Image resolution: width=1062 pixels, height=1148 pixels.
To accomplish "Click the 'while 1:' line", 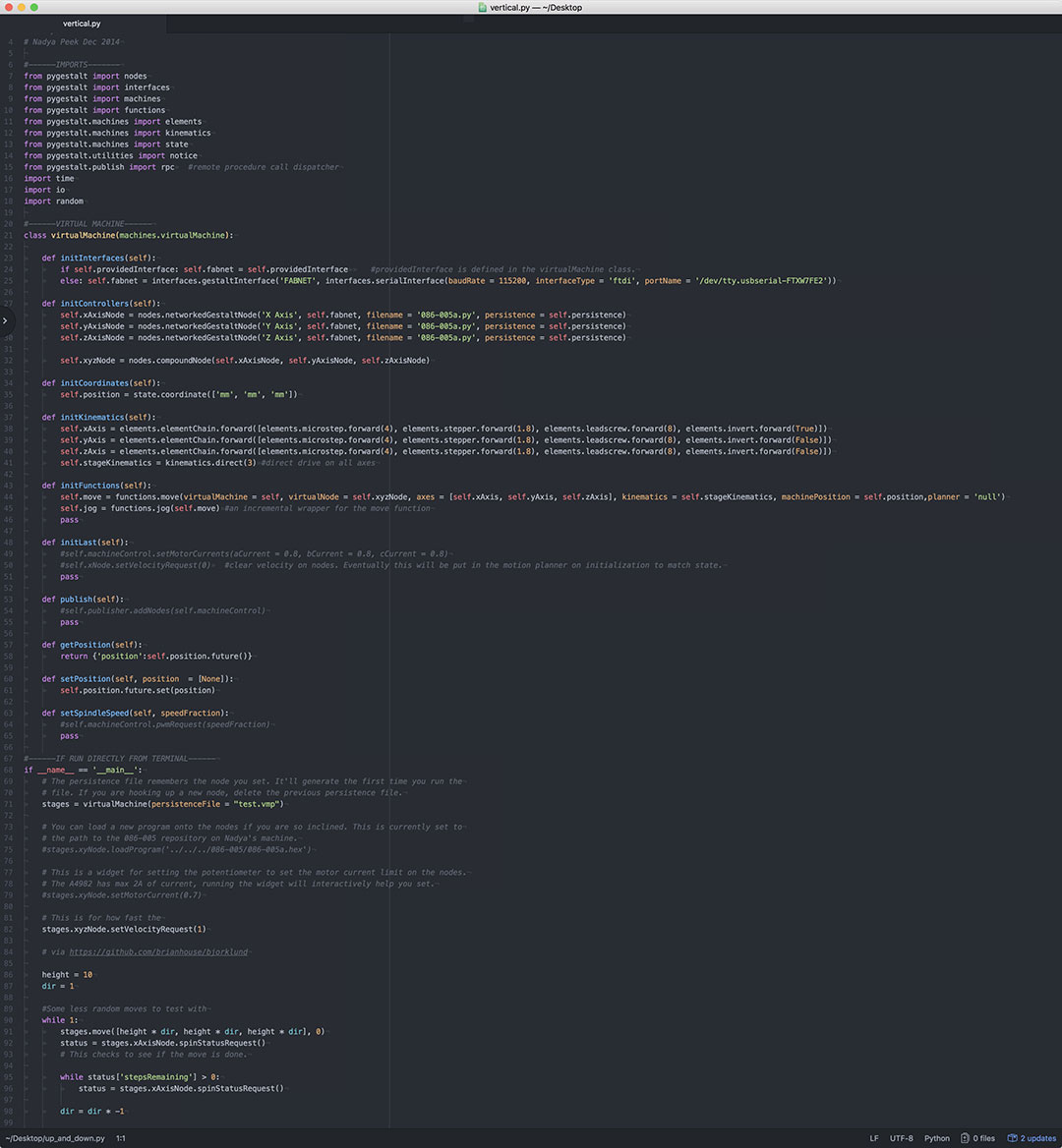I will pos(60,1020).
